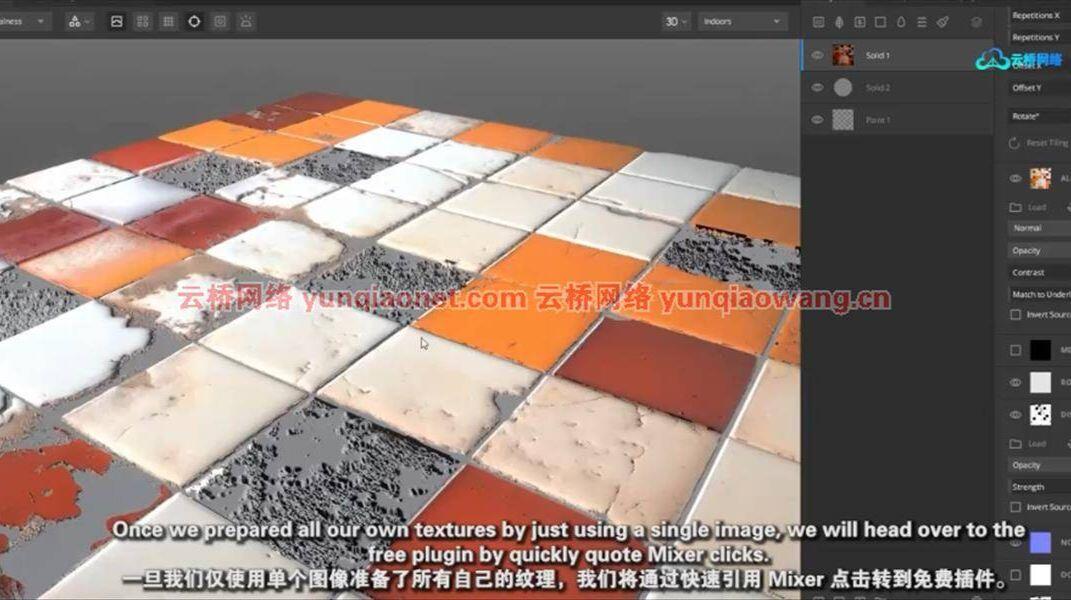
Task: Toggle visibility of Paint 1 layer
Action: point(817,120)
